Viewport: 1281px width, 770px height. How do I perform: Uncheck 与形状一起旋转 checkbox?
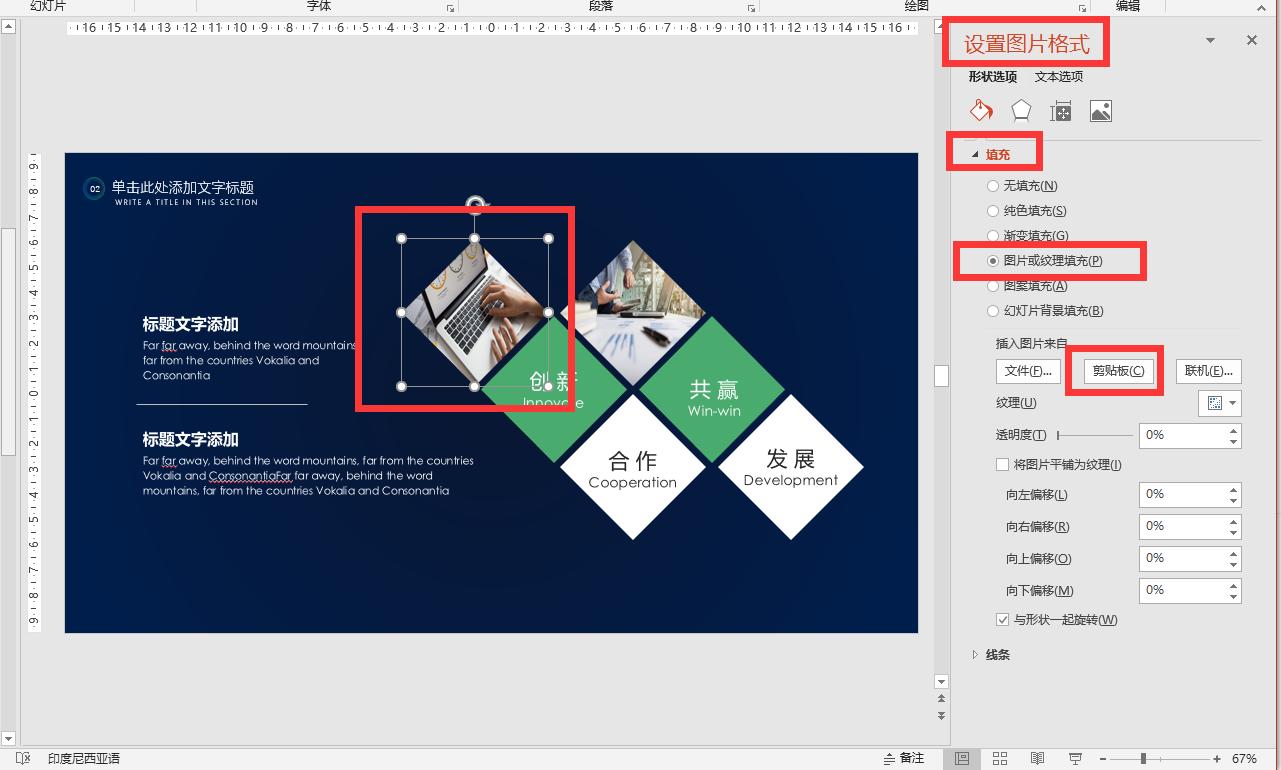1003,620
